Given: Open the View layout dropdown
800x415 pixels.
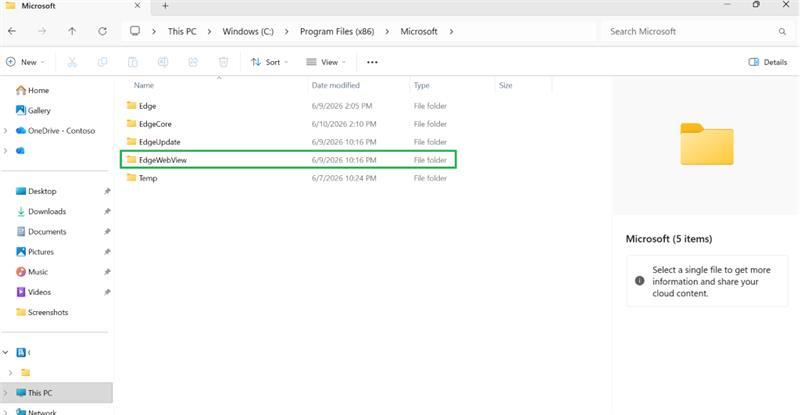Looking at the screenshot, I should pos(326,62).
